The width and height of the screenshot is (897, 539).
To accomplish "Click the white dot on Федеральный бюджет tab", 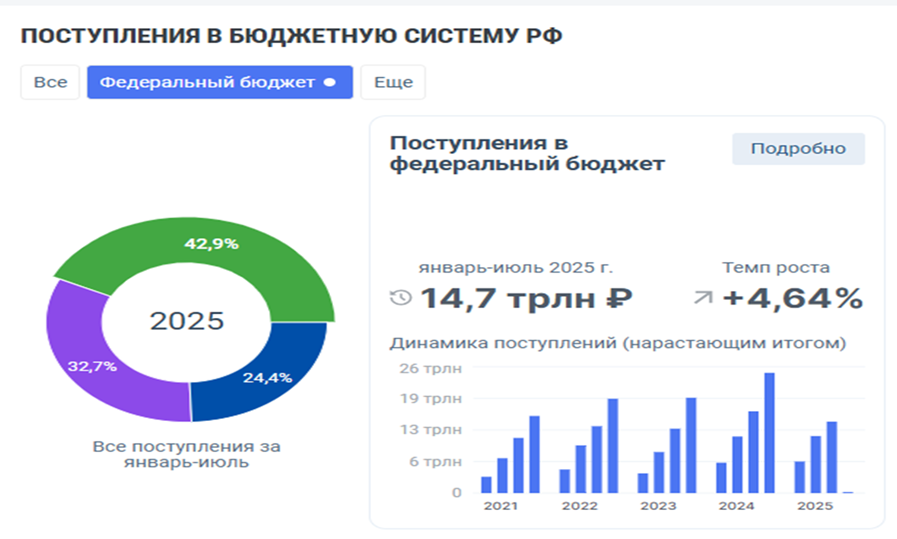I will (330, 83).
